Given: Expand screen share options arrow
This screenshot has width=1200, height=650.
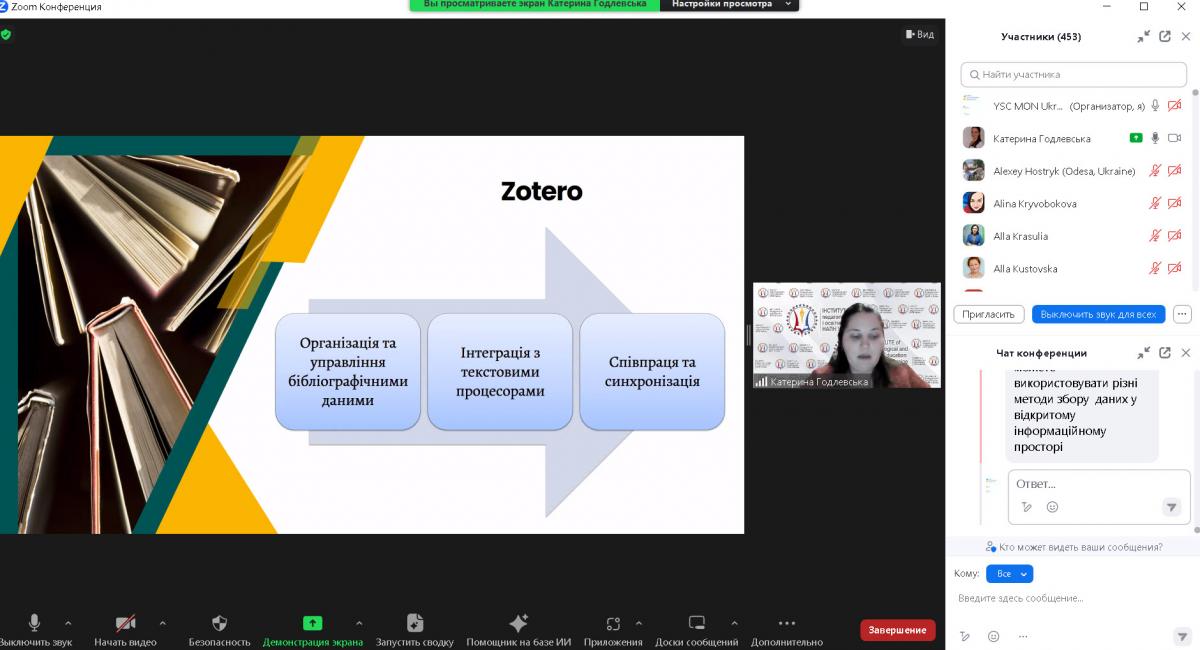Looking at the screenshot, I should 359,622.
